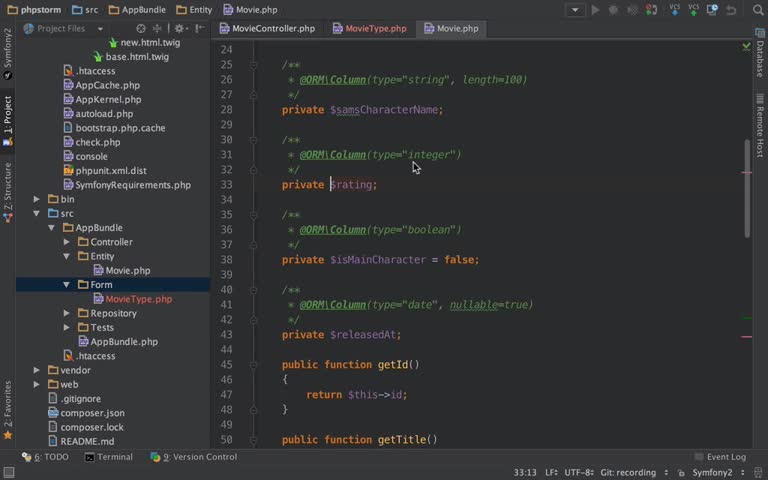Click the VCS Update Project icon
Viewport: 768px width, 480px height.
click(675, 10)
